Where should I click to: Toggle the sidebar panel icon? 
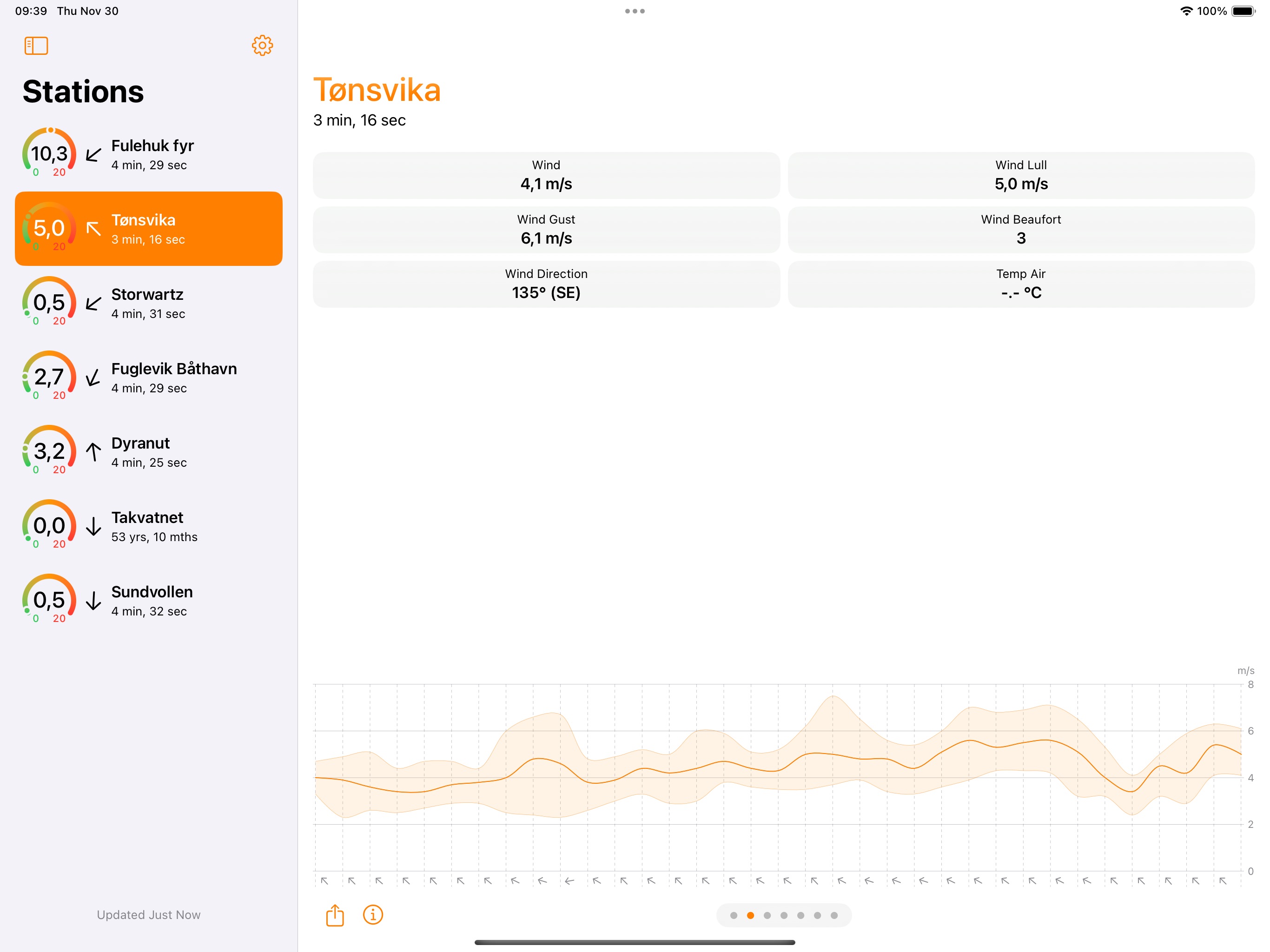(x=36, y=46)
